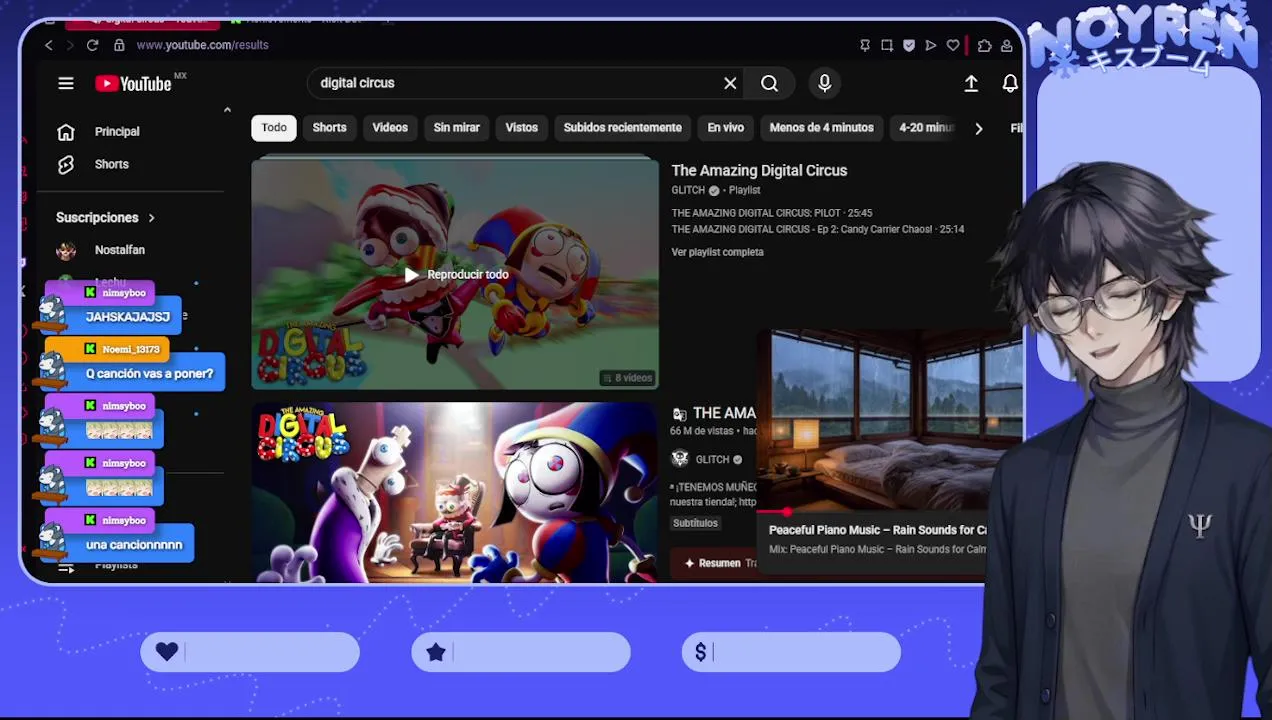Open the notifications bell
Viewport: 1272px width, 720px height.
1010,84
